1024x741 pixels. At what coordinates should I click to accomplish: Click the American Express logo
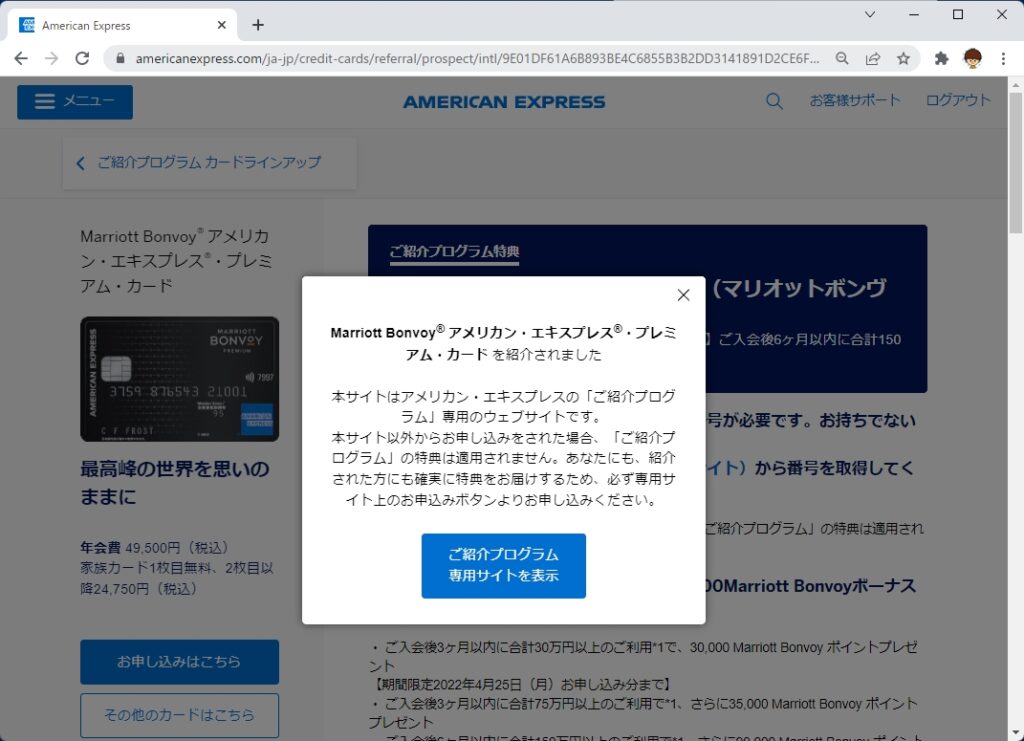tap(504, 102)
